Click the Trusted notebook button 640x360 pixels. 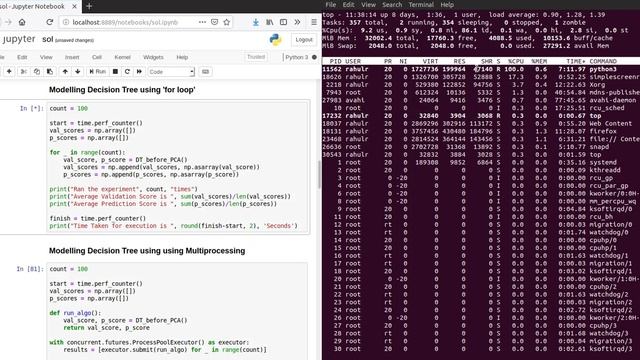pyautogui.click(x=256, y=57)
